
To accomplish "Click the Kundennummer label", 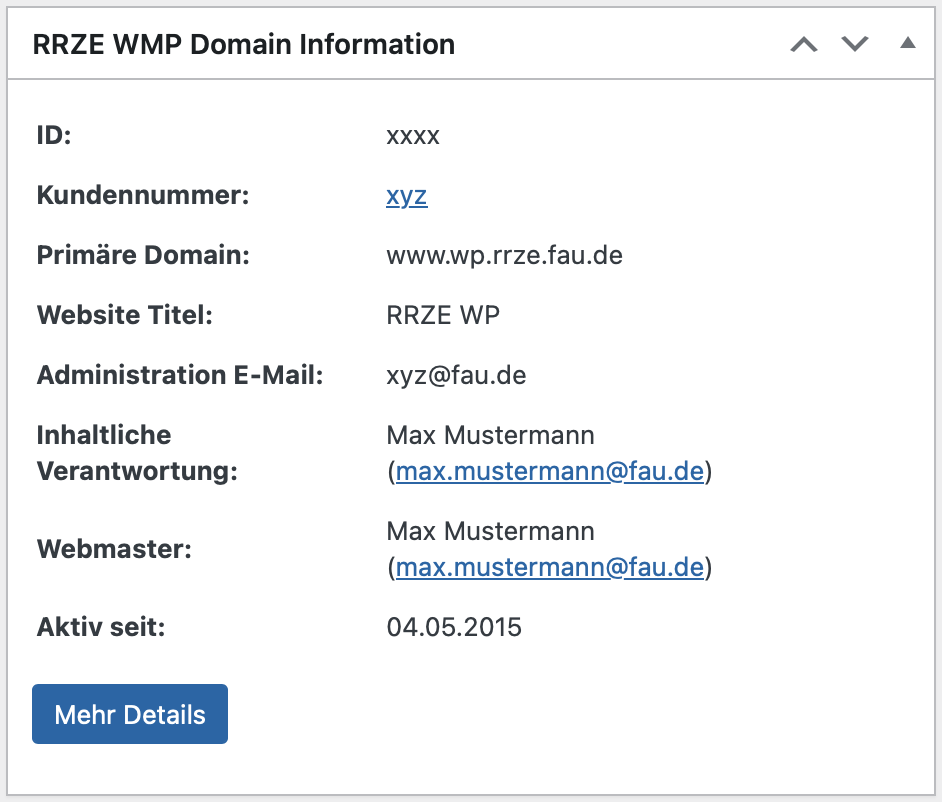I will coord(142,196).
